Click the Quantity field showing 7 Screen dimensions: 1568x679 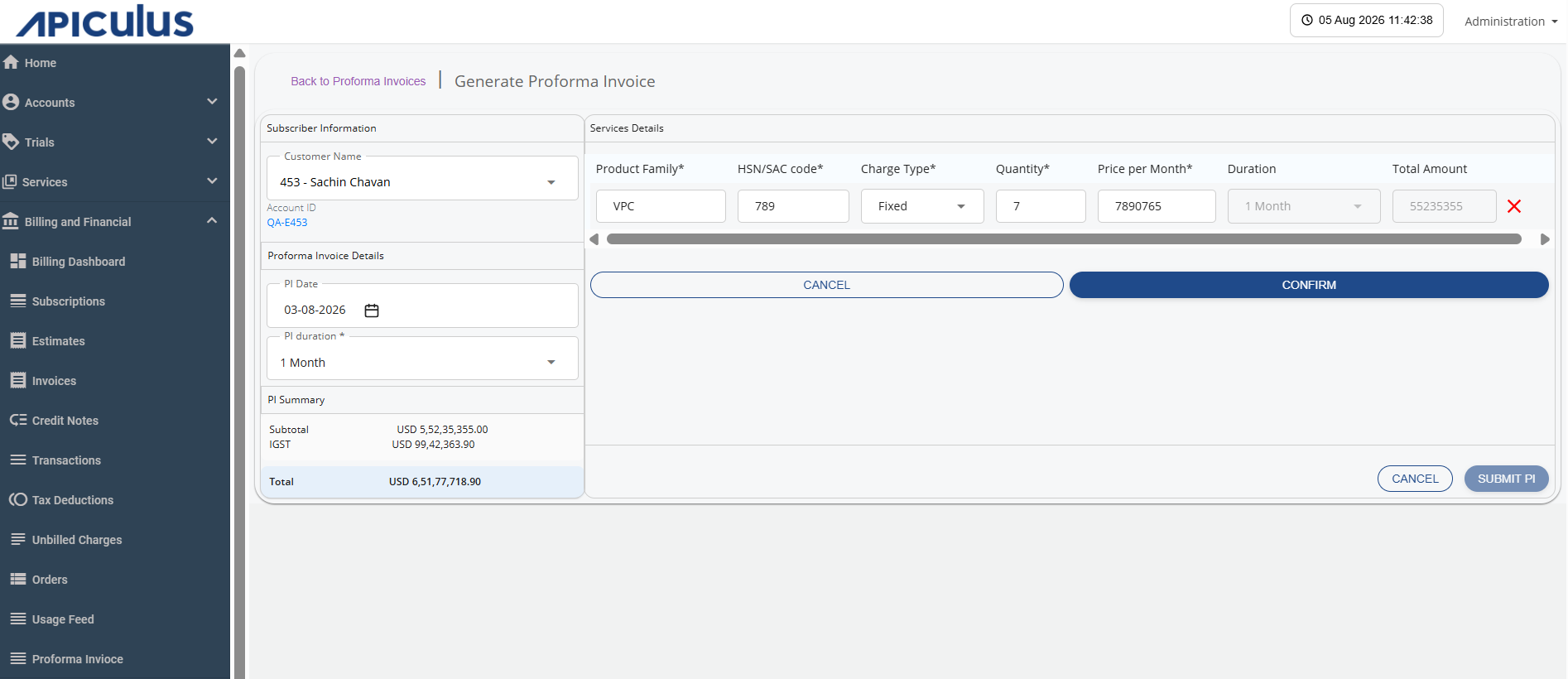pyautogui.click(x=1041, y=206)
